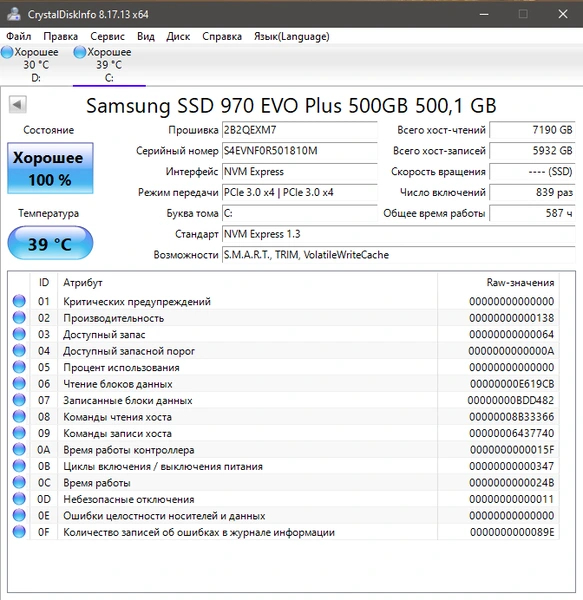Click the Серийный номер field
Image resolution: width=583 pixels, height=600 pixels.
[300, 151]
